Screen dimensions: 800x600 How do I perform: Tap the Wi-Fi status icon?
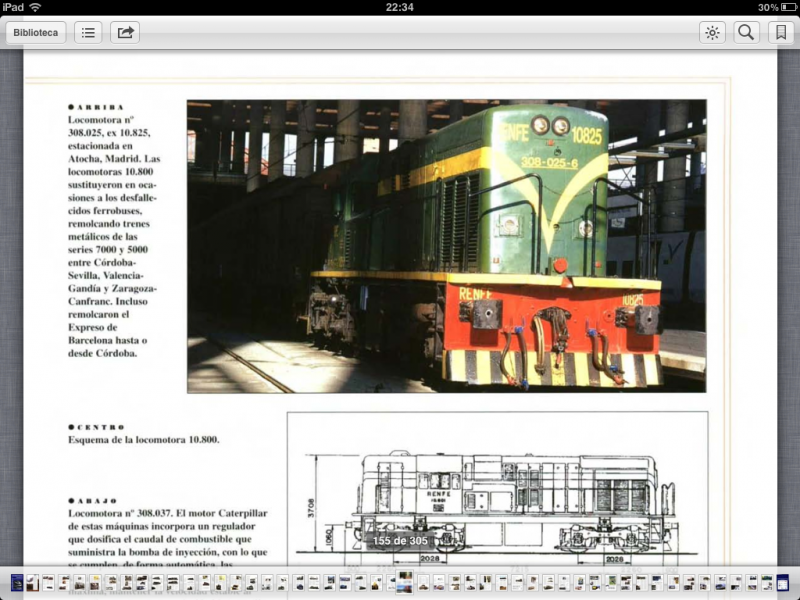(x=35, y=7)
